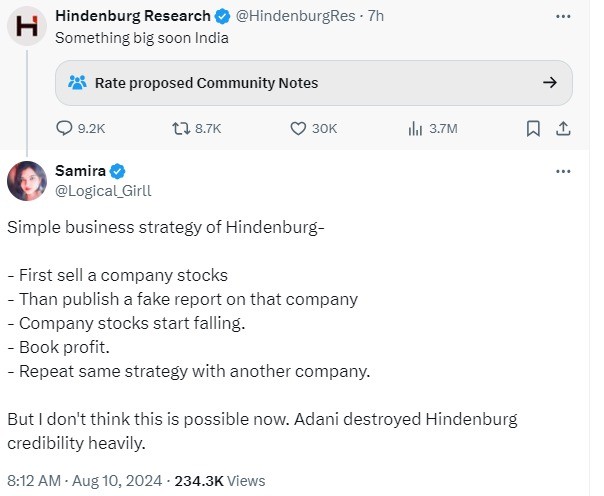Open @HindenburgRes handle link

coord(297,15)
